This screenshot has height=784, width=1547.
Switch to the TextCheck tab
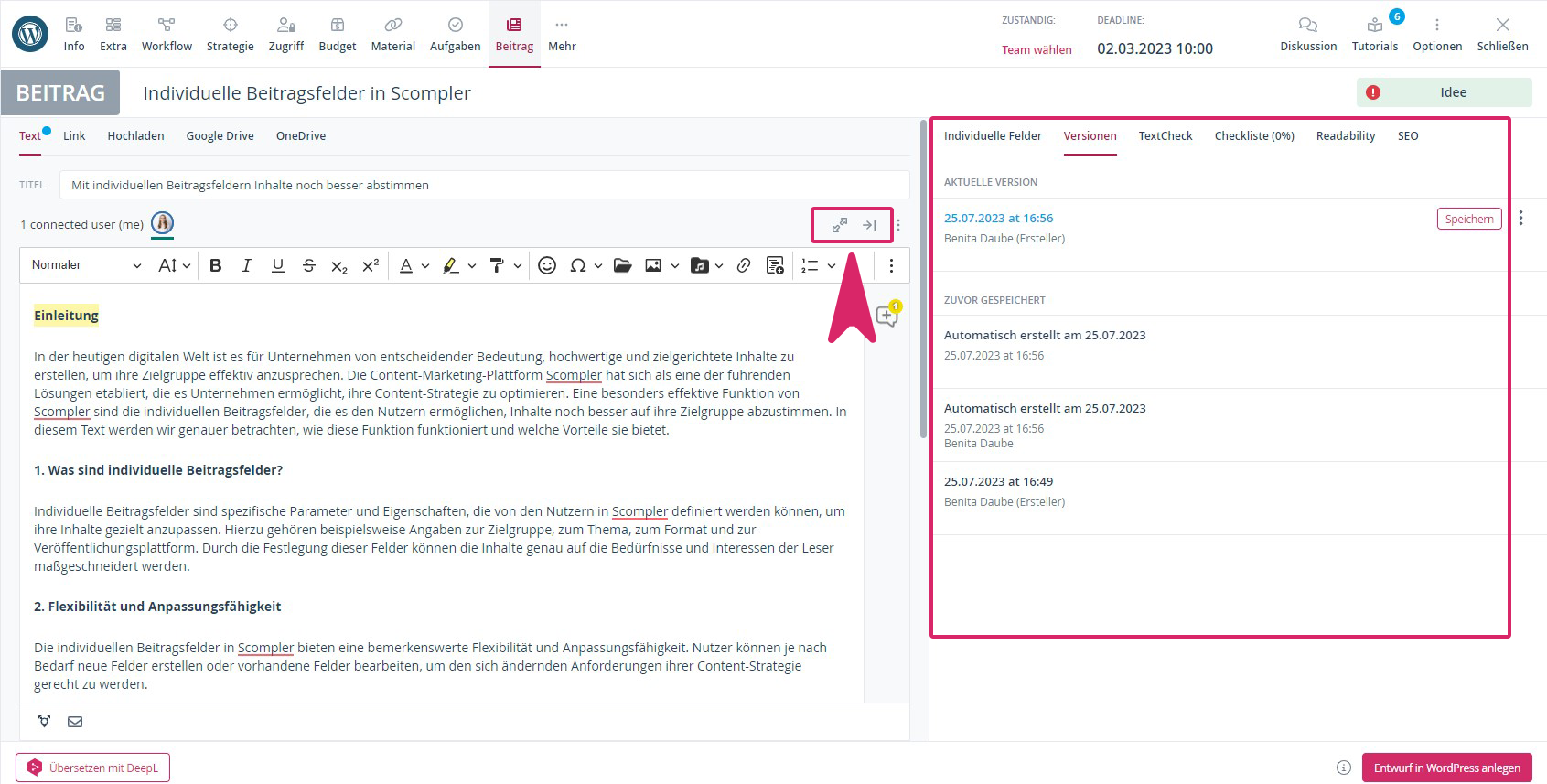1165,136
